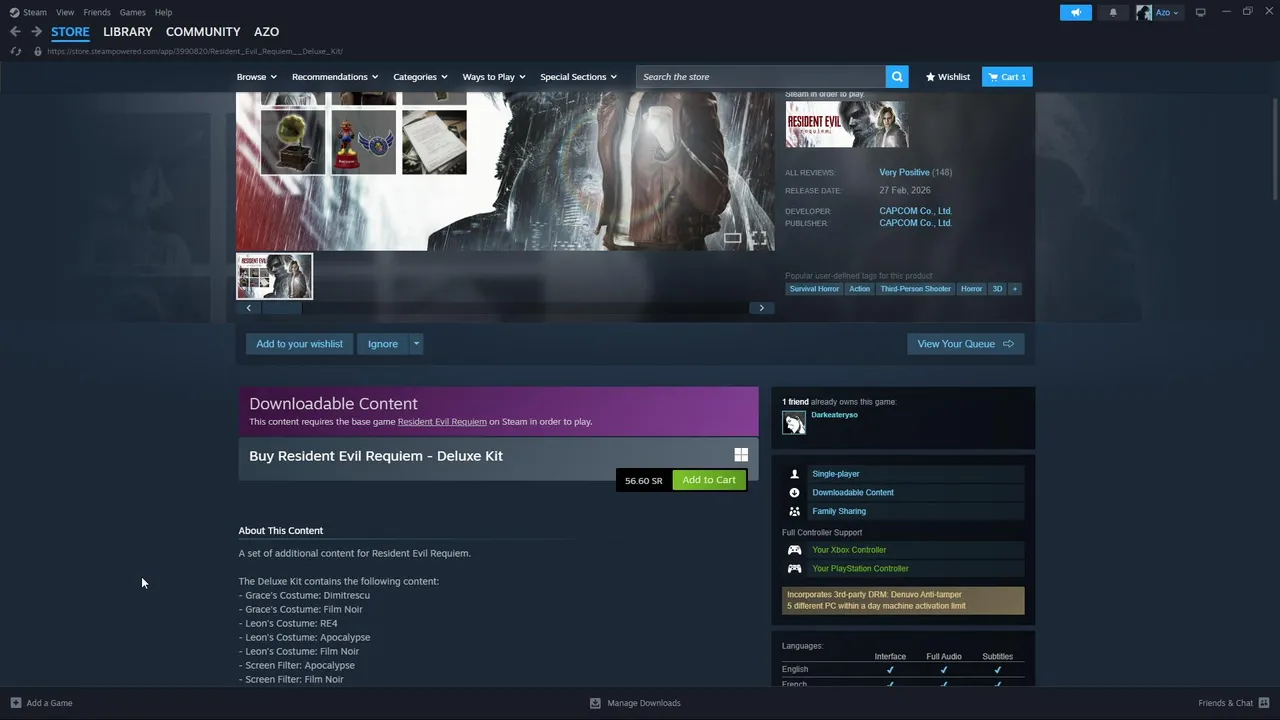
Task: Open the notifications bell
Action: pyautogui.click(x=1113, y=12)
